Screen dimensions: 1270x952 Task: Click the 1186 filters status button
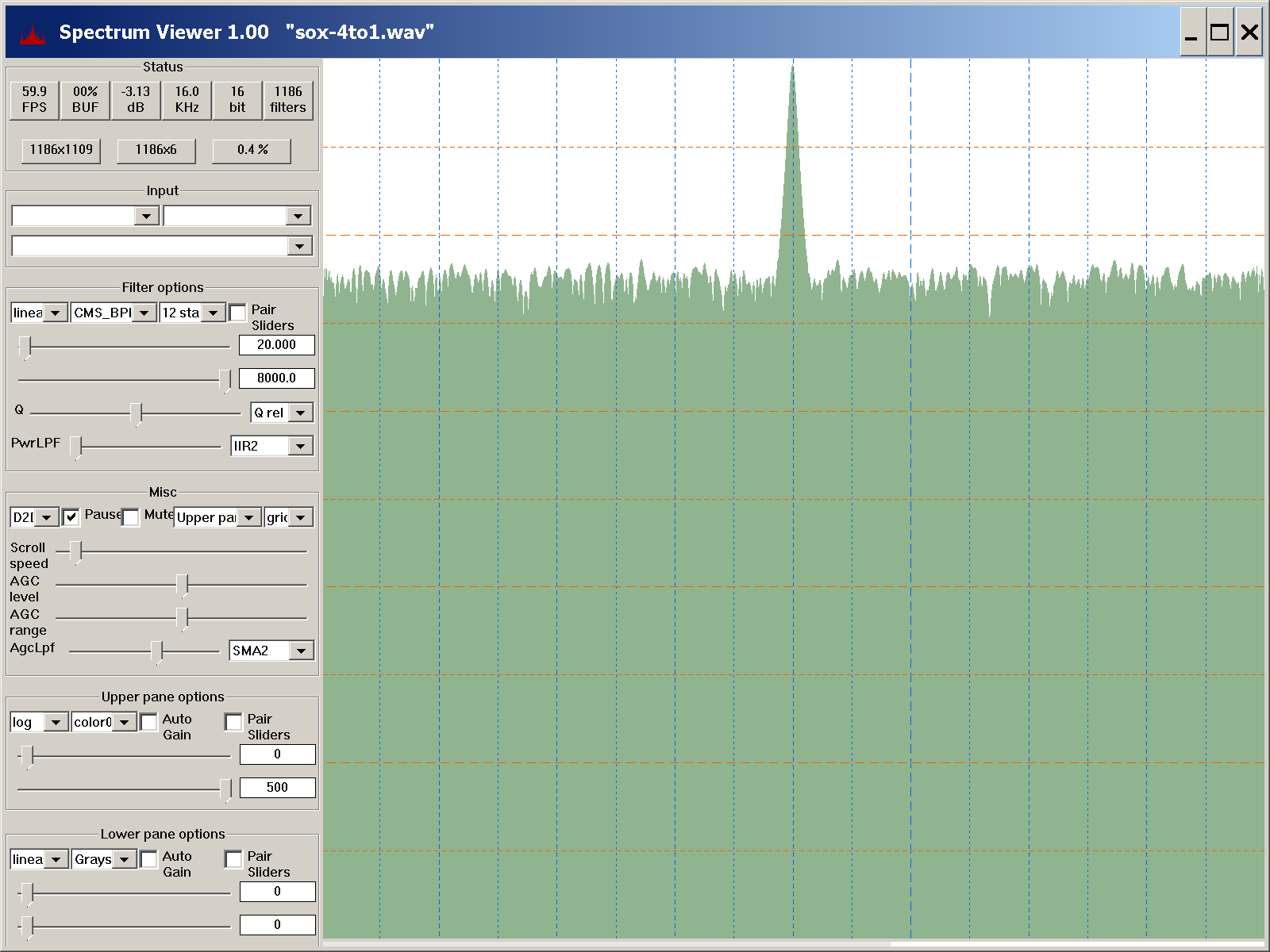pos(287,100)
